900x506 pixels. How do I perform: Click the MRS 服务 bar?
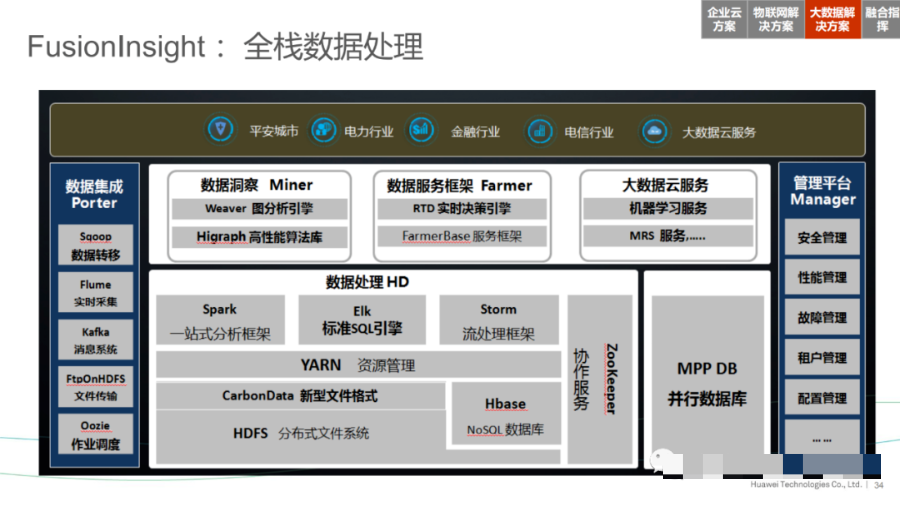[x=668, y=236]
